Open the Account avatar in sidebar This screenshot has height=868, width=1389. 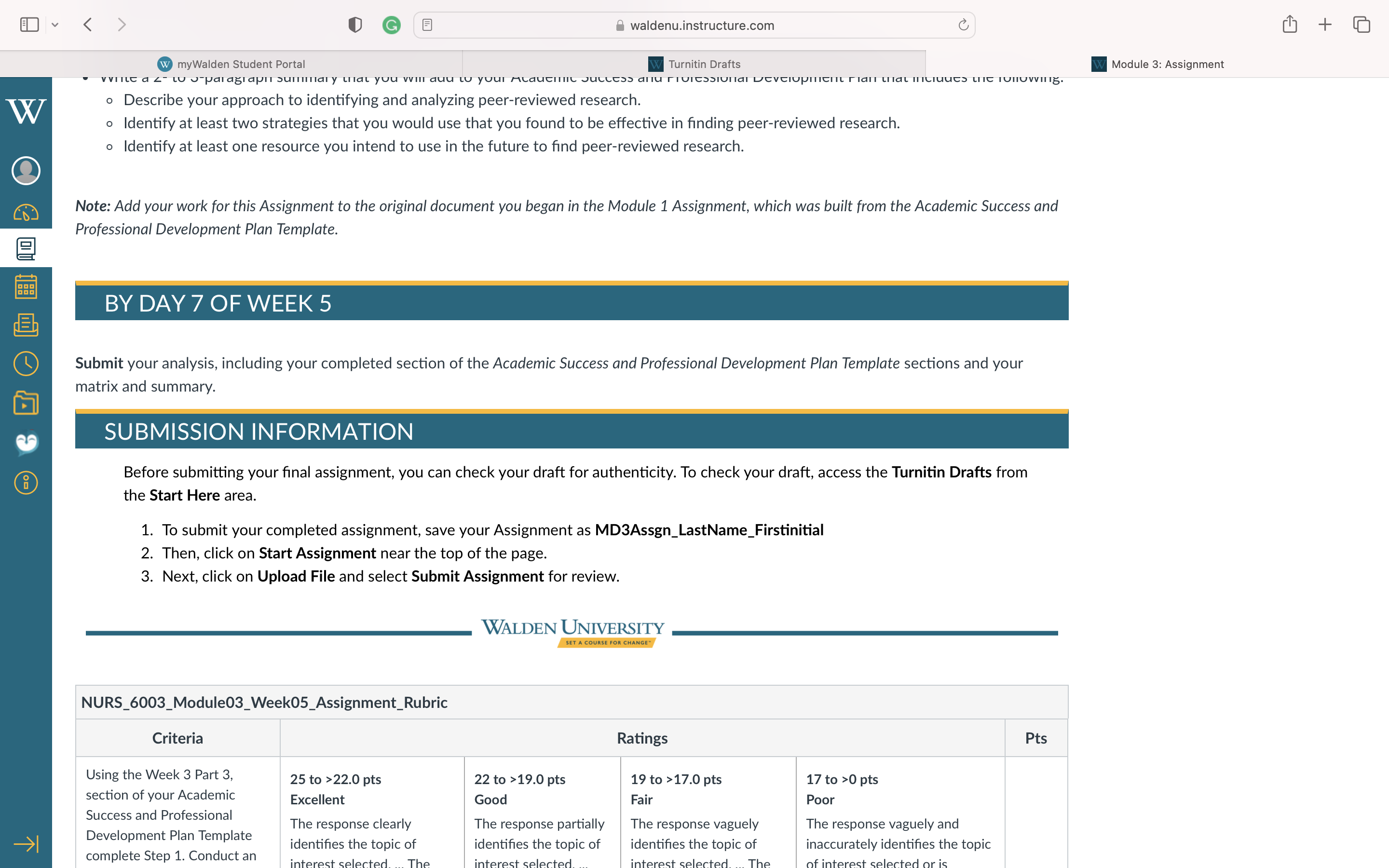point(26,171)
